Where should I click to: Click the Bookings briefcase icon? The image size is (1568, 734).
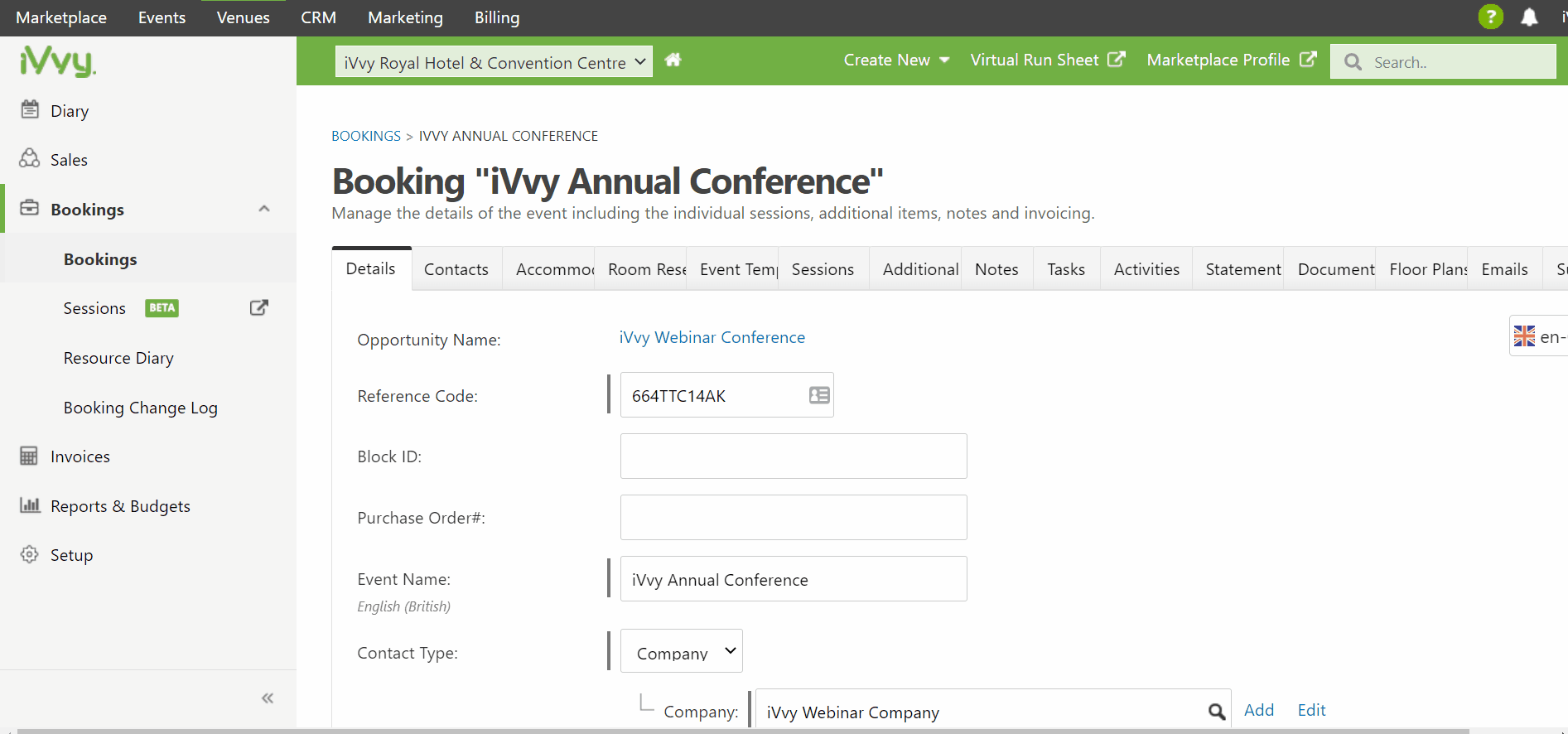click(30, 208)
